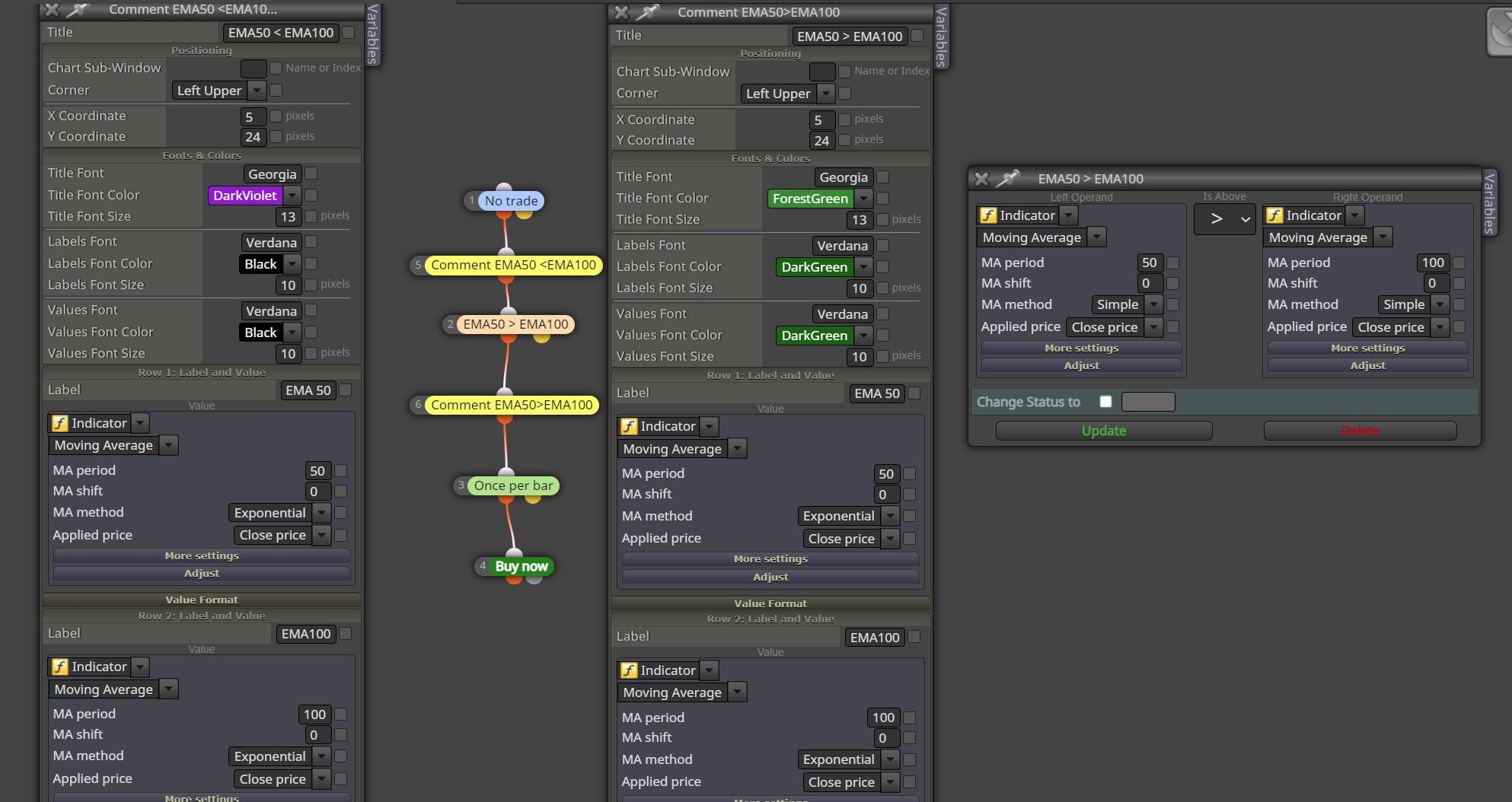Click Left Operand MA period field 50
Screen dimensions: 1512x802
(x=1150, y=263)
